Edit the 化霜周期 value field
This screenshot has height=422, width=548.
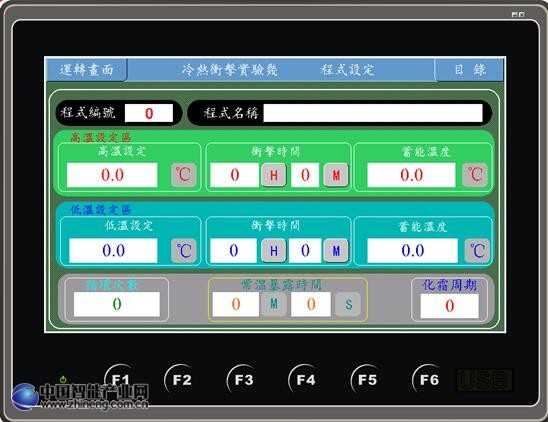point(449,306)
